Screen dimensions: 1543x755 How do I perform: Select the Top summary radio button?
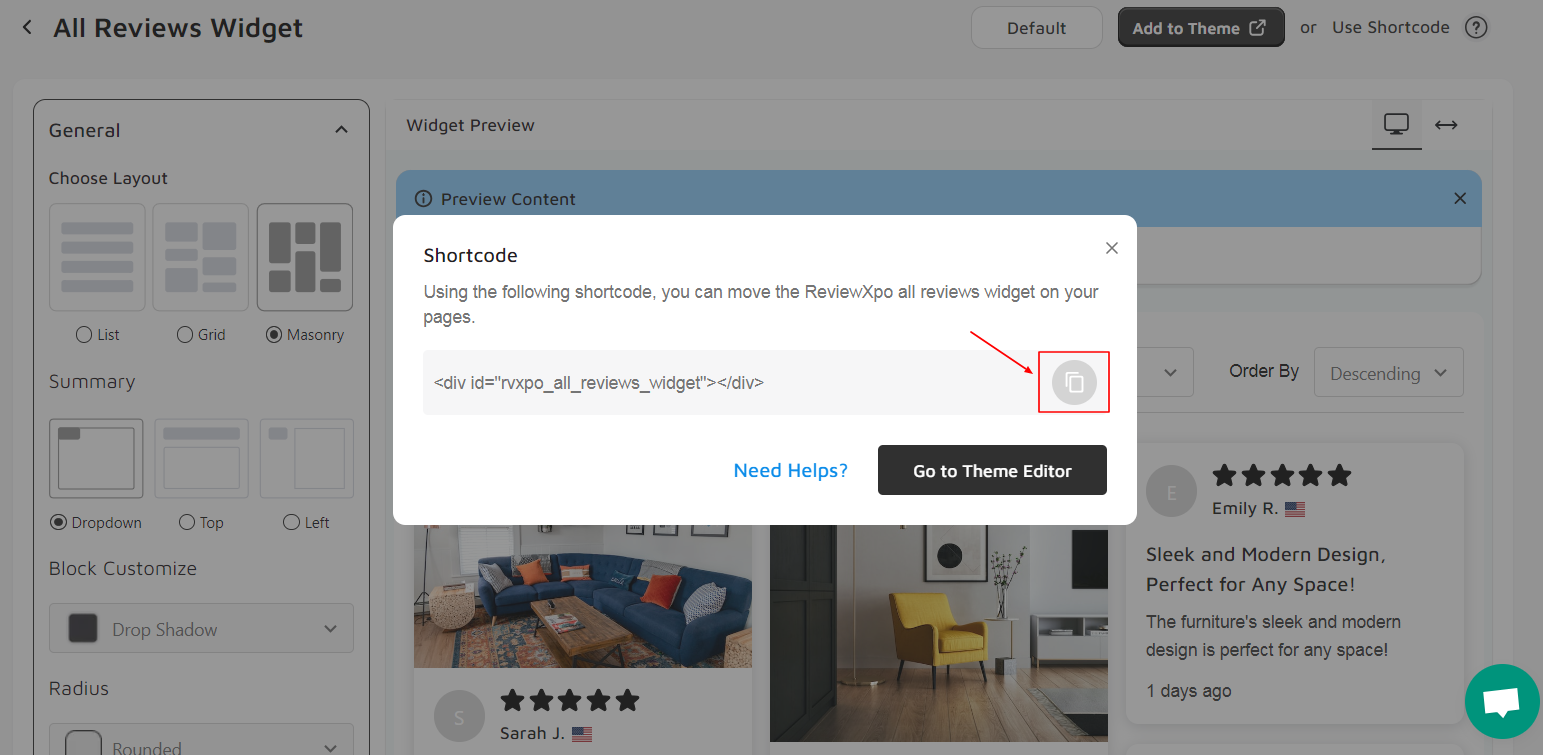[187, 522]
